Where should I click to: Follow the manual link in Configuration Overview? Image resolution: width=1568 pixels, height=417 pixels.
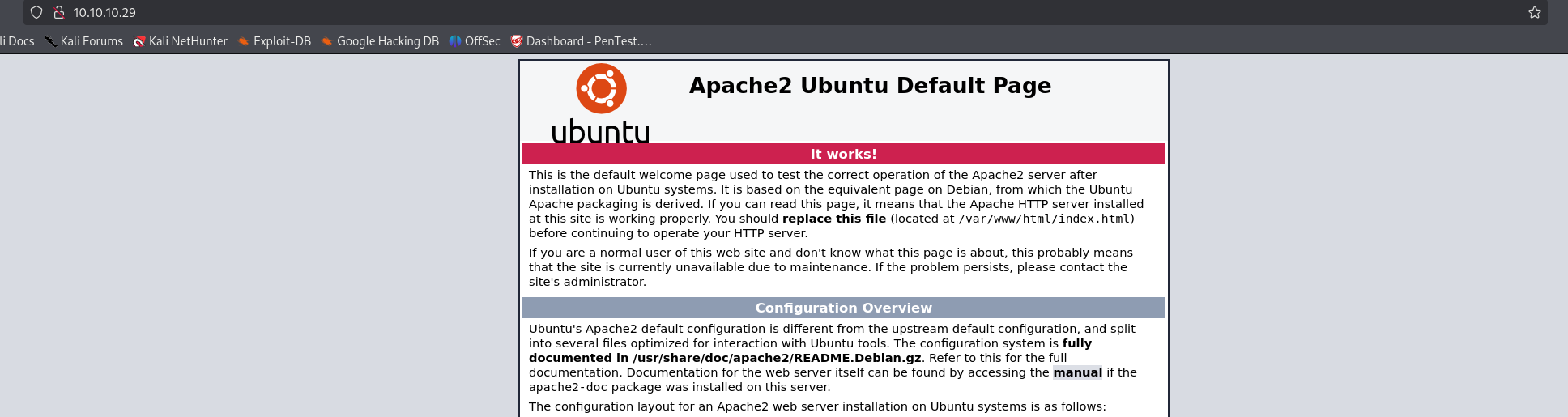[1077, 372]
